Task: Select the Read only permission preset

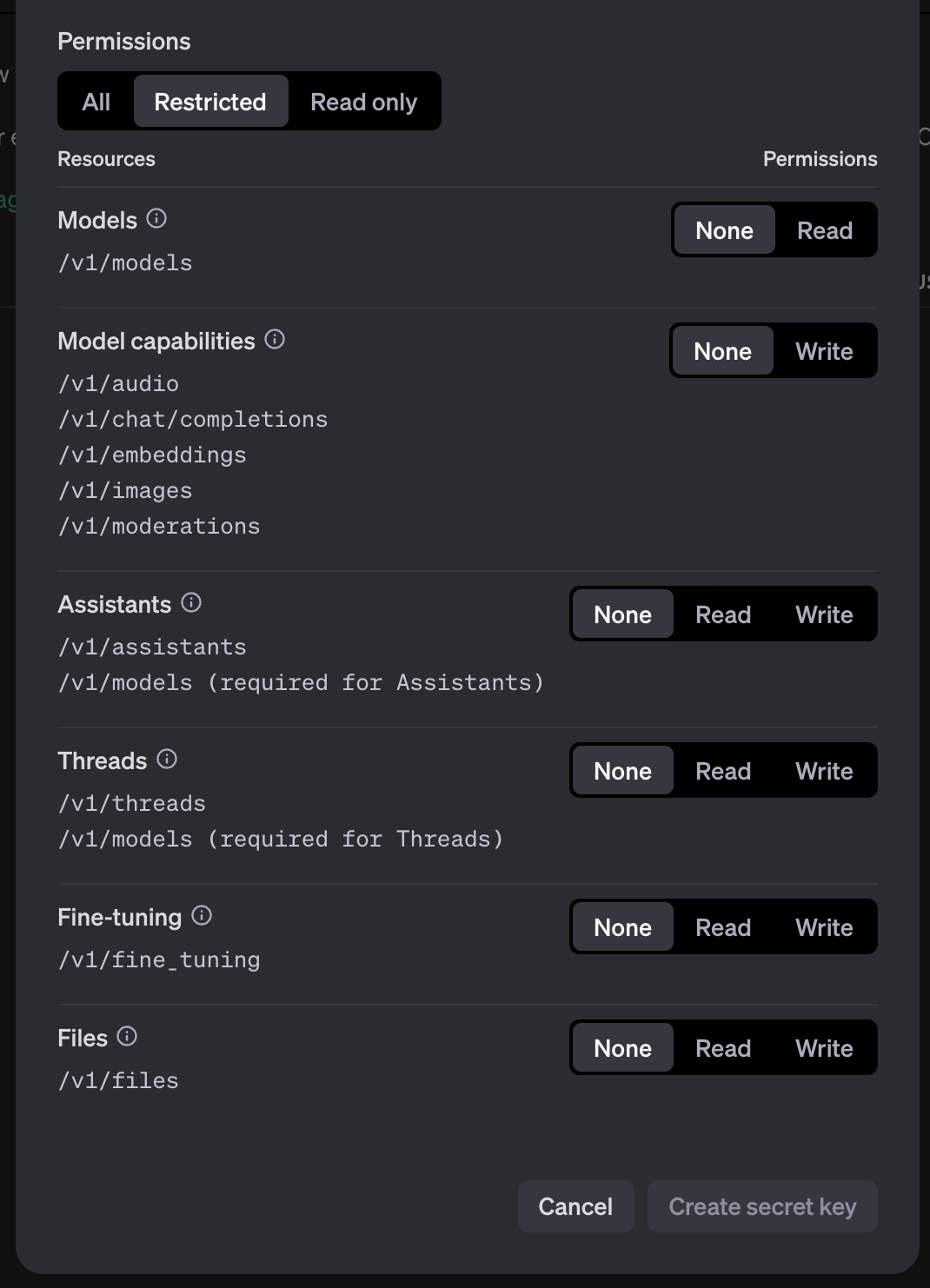Action: click(362, 101)
